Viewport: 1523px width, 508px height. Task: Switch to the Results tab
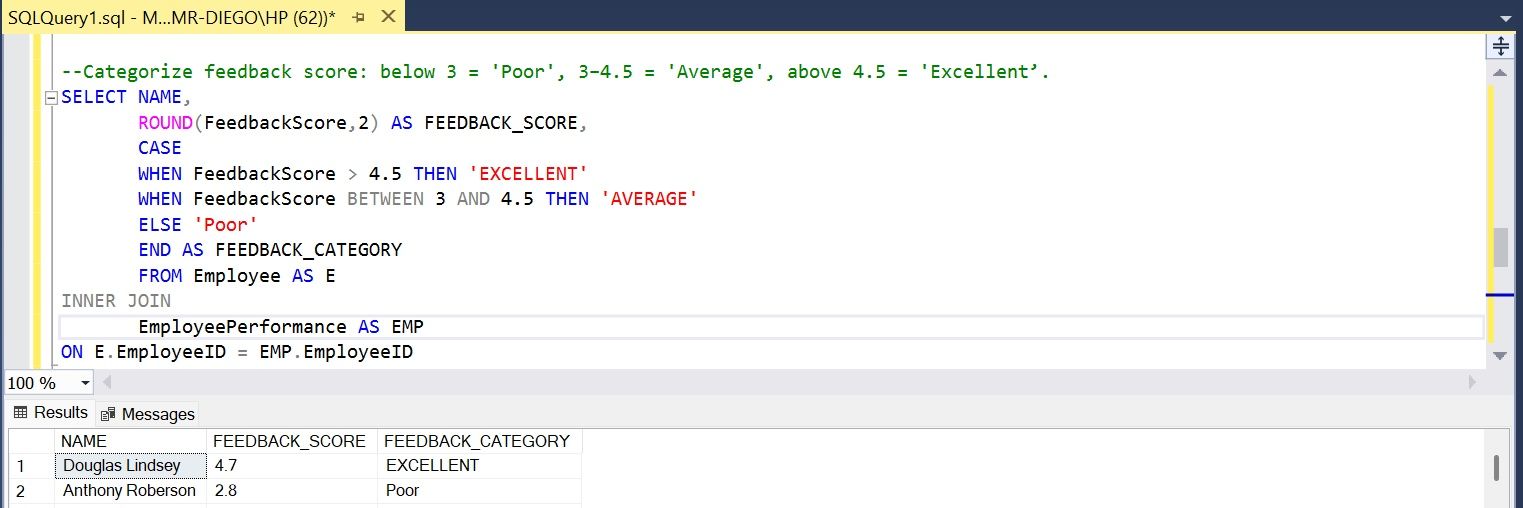[51, 412]
